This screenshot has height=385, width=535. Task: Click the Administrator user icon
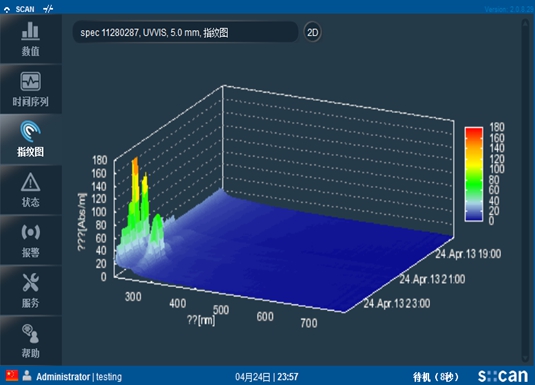(x=27, y=376)
